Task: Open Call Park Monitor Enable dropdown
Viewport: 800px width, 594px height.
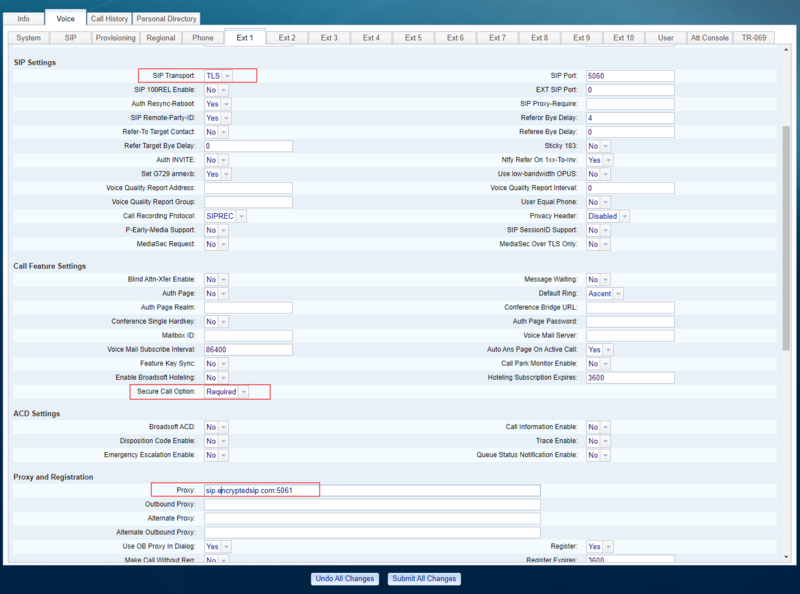Action: click(x=598, y=364)
